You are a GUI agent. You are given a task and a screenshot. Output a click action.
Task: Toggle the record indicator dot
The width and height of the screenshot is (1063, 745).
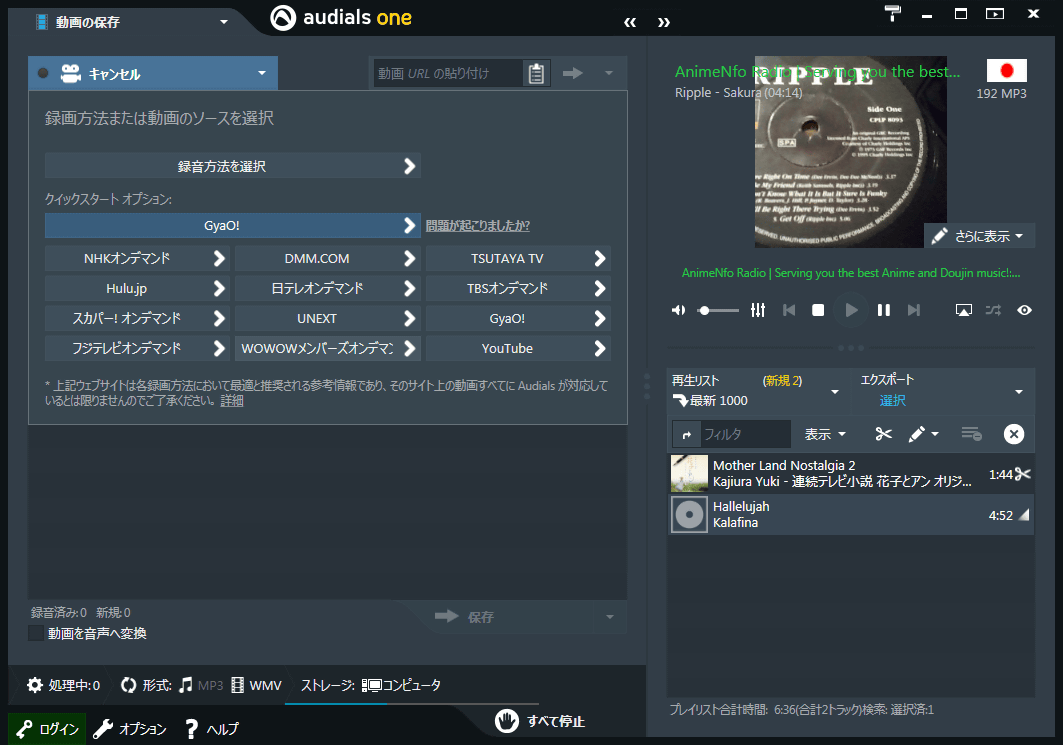coord(43,73)
